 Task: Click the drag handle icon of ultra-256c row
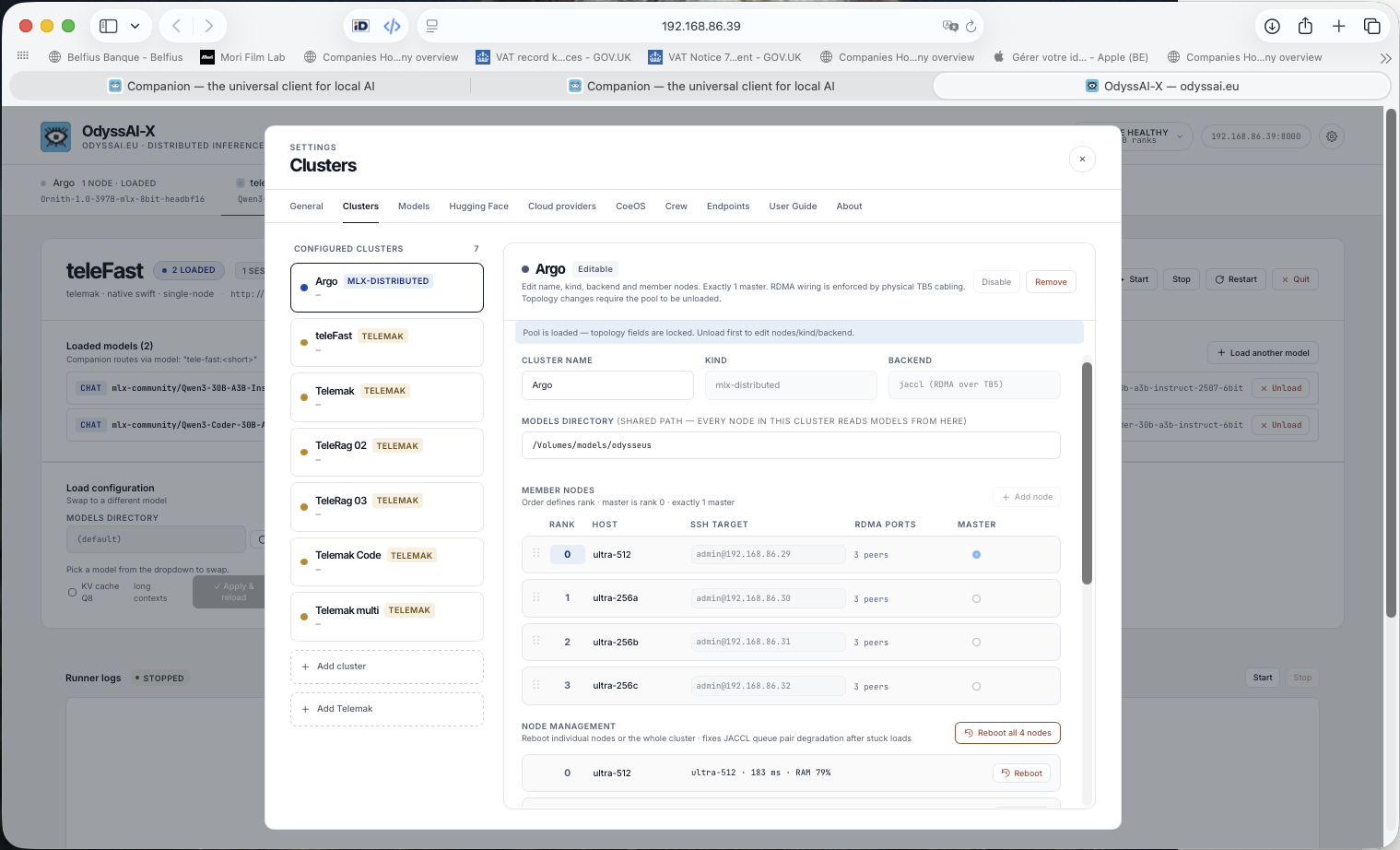coord(536,685)
